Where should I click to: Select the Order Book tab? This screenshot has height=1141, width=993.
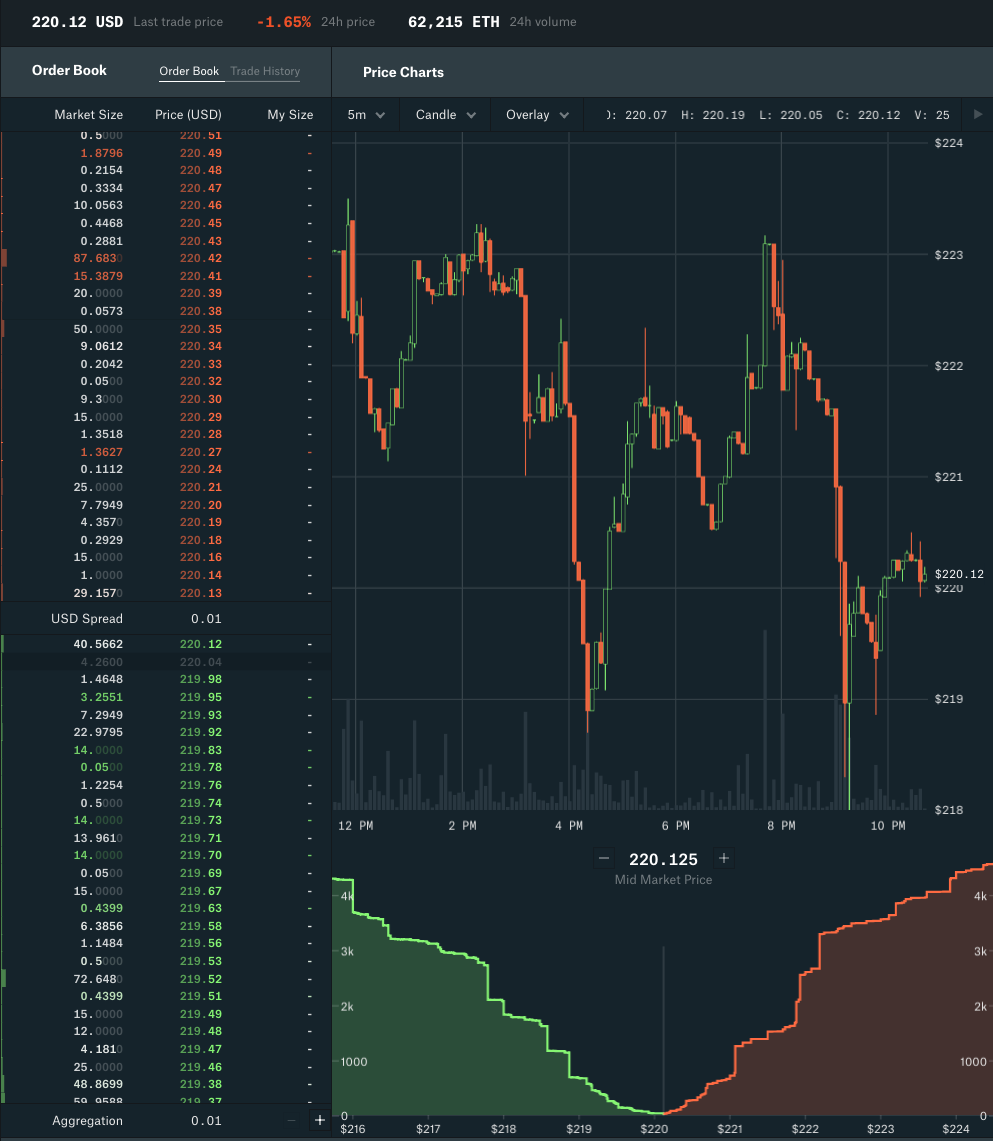click(189, 71)
